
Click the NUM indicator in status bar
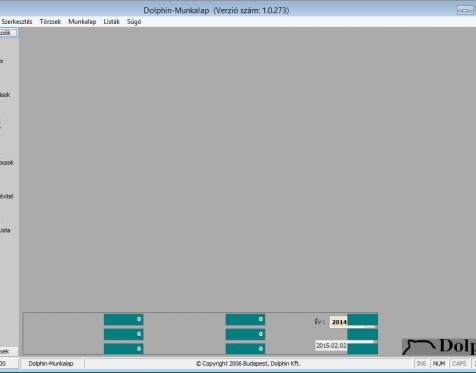[439, 364]
